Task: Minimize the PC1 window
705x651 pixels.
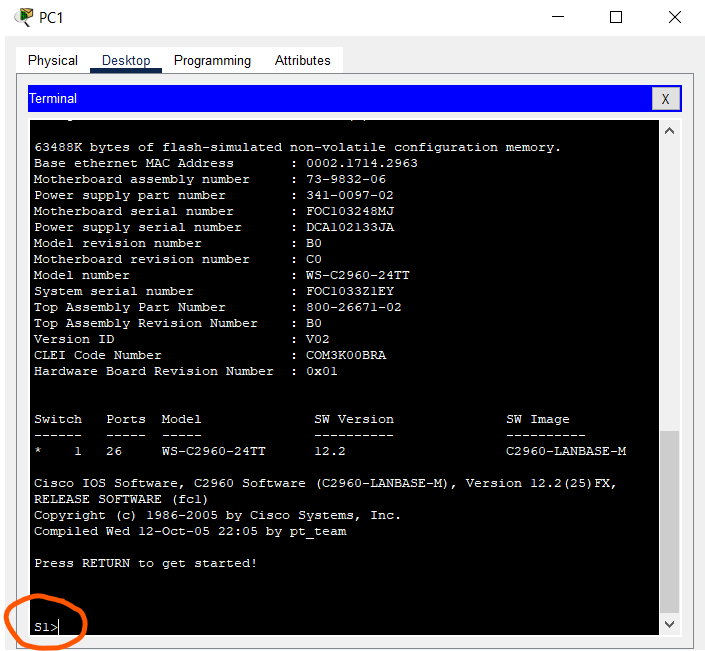Action: coord(558,17)
